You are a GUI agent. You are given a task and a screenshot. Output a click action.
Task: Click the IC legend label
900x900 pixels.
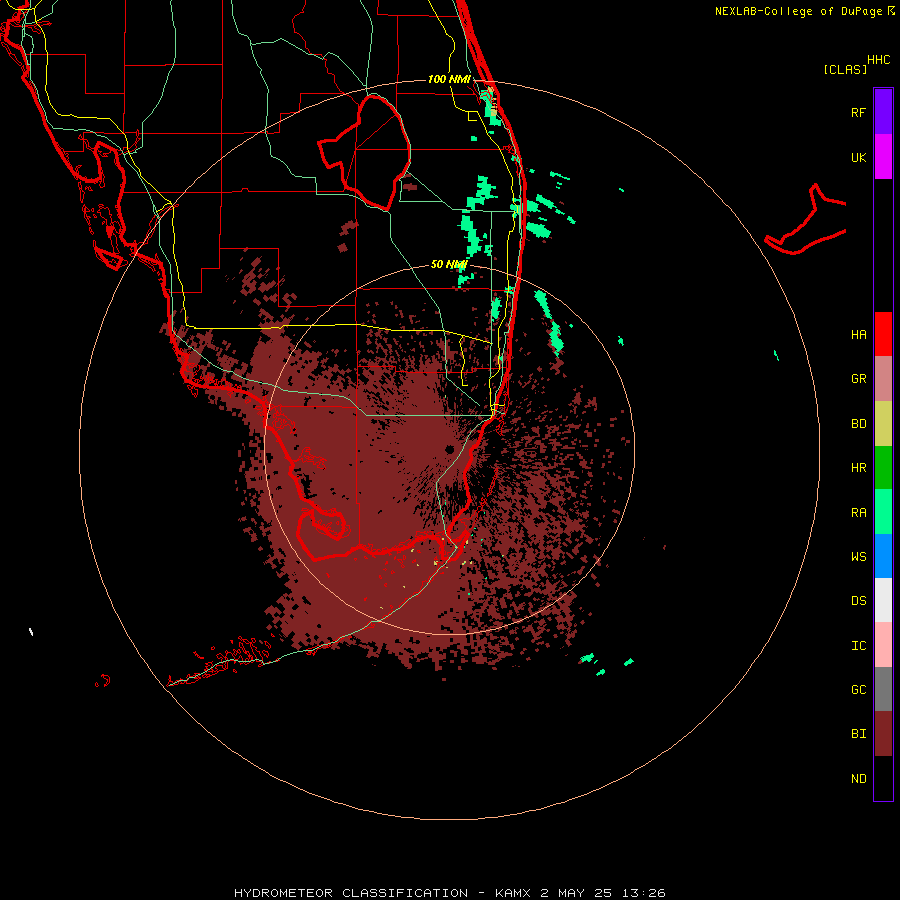pos(858,646)
